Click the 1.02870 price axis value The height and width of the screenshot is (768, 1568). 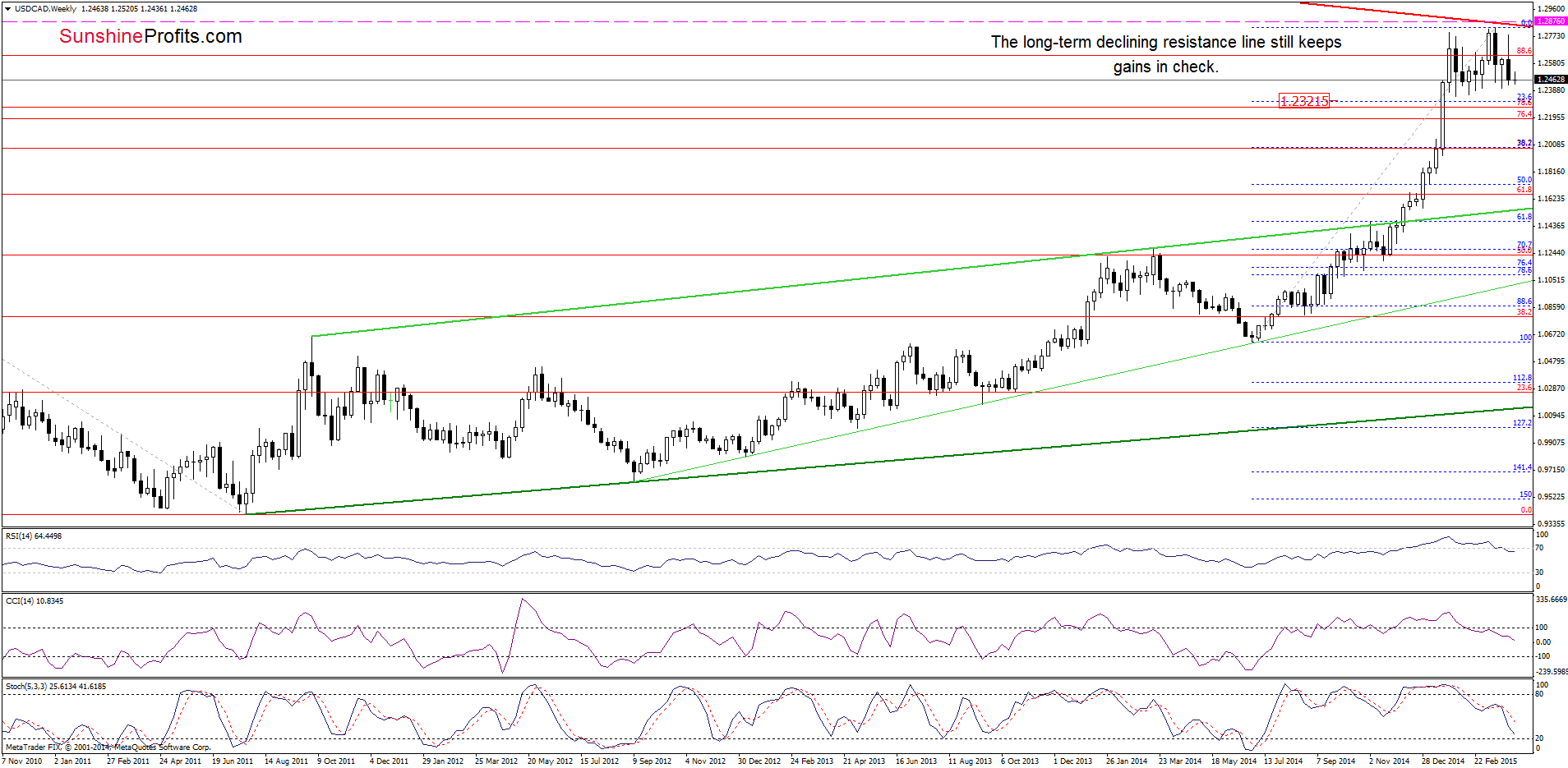tap(1551, 389)
